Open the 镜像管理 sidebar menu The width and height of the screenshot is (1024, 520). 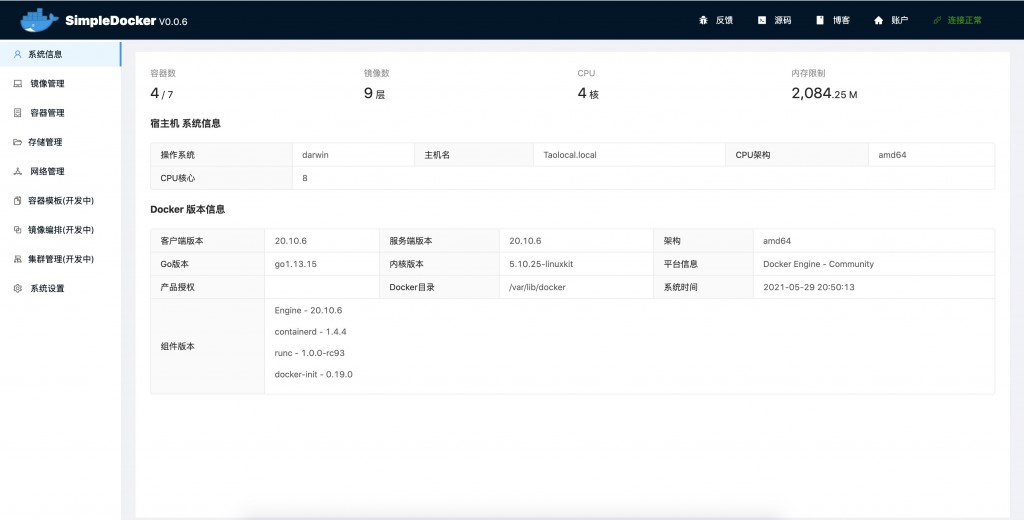[60, 84]
